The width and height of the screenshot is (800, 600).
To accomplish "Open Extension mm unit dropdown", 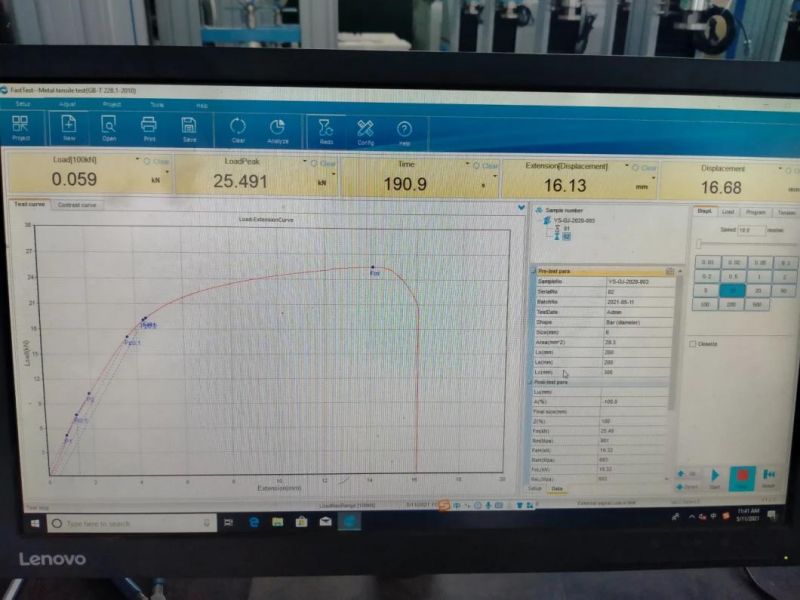I will click(x=654, y=178).
